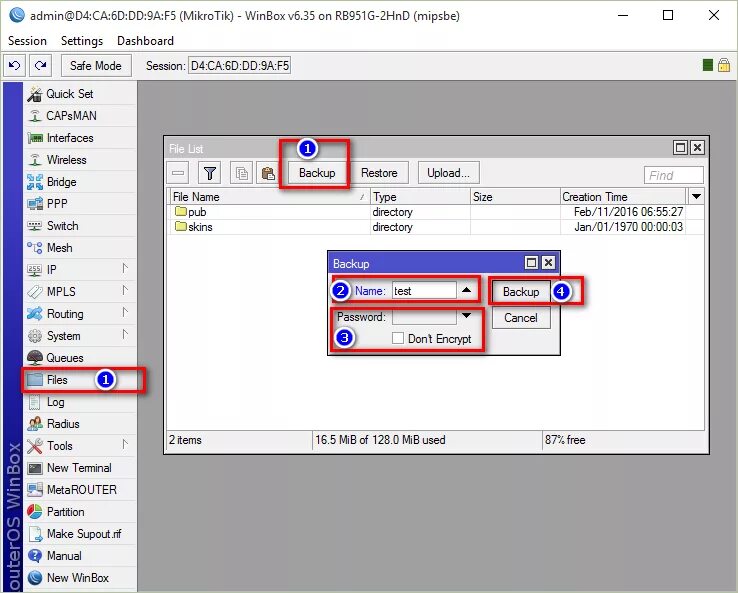Click the Name input field containing test
Image resolution: width=738 pixels, height=593 pixels.
pyautogui.click(x=425, y=291)
